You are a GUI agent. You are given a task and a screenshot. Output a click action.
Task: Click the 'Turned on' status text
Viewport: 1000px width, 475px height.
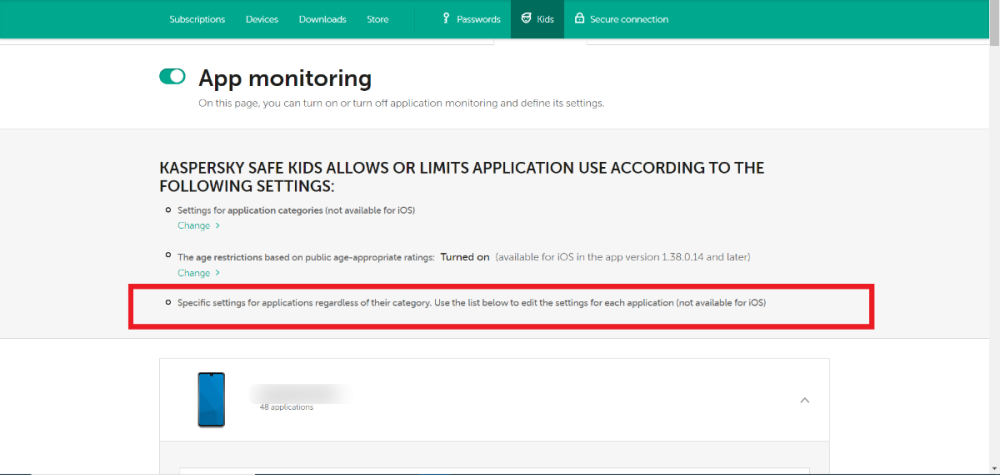point(465,257)
